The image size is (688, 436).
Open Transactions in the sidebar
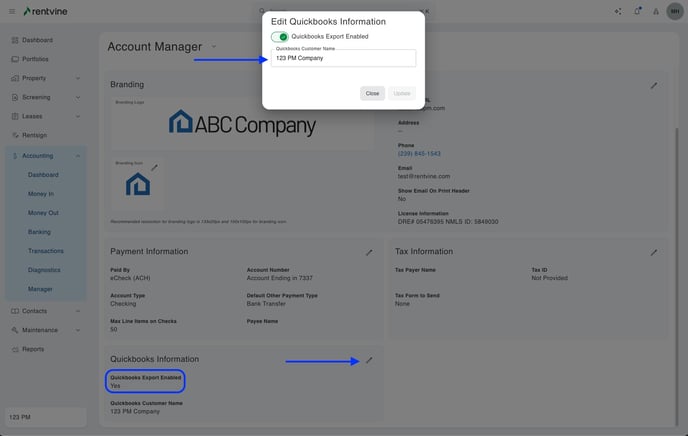[46, 251]
